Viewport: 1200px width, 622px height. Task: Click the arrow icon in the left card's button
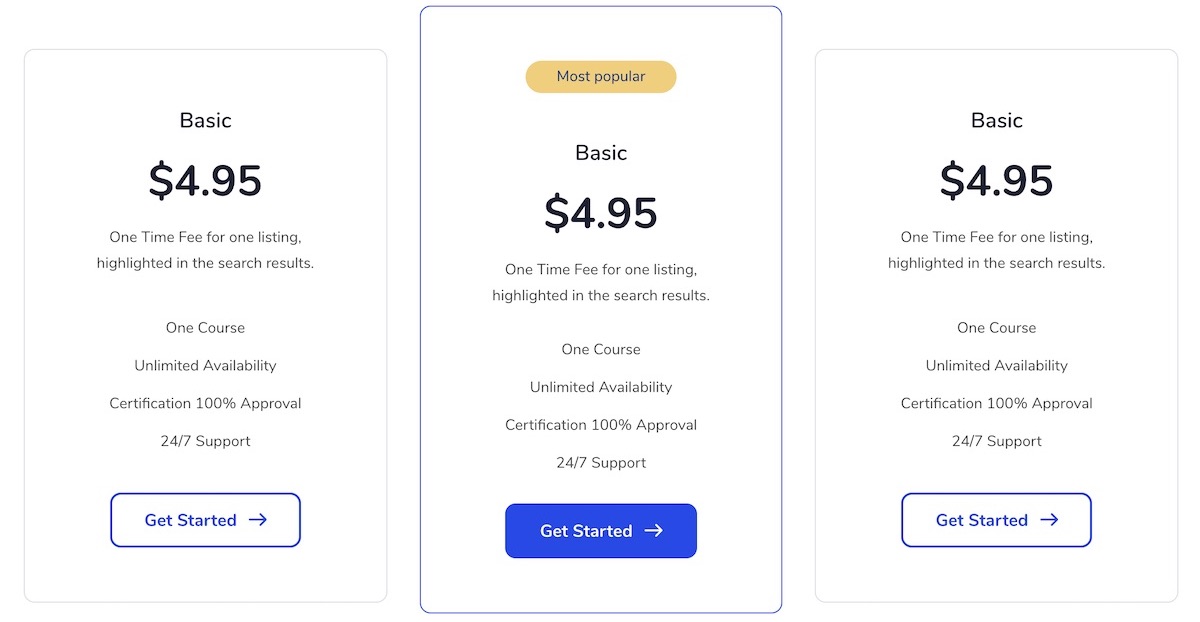tap(257, 520)
